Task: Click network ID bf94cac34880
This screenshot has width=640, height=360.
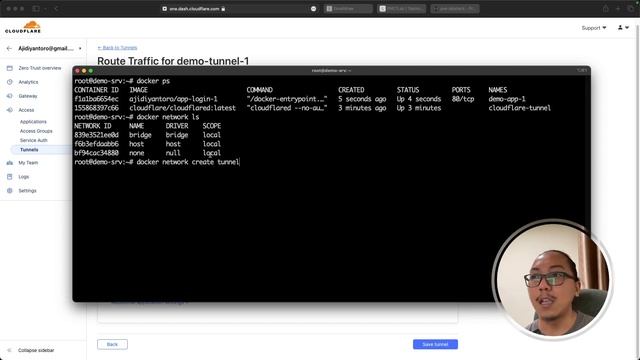Action: point(96,153)
